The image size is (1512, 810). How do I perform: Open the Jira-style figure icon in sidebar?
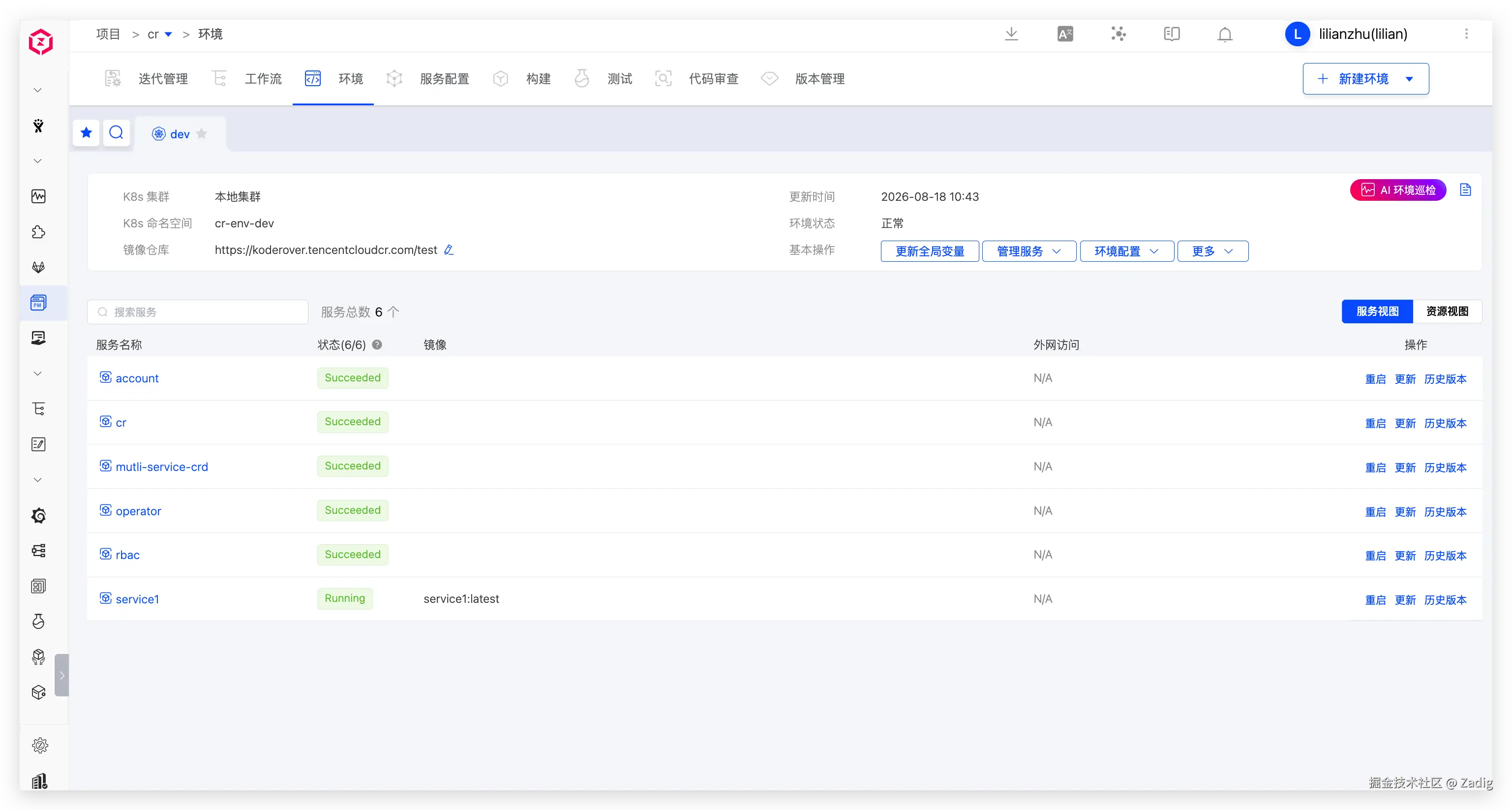(39, 125)
